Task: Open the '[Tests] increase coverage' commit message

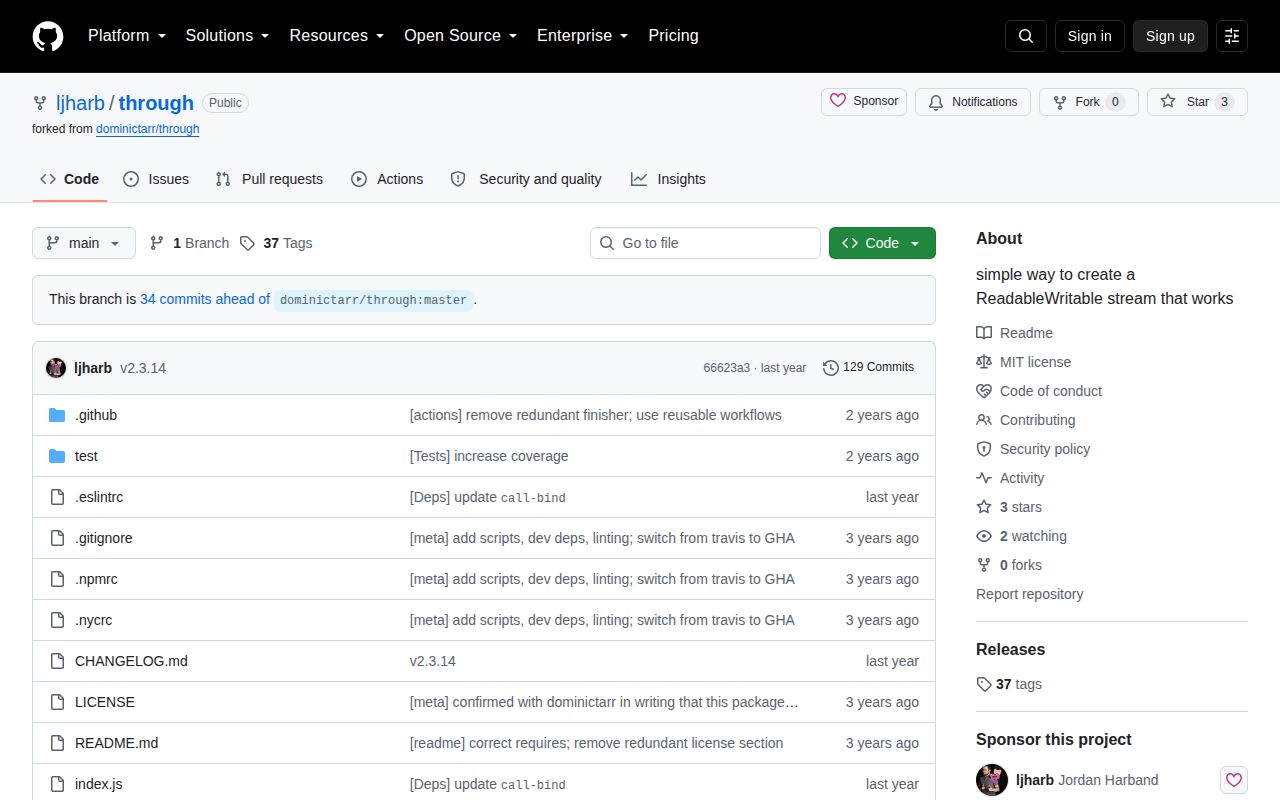Action: point(489,456)
